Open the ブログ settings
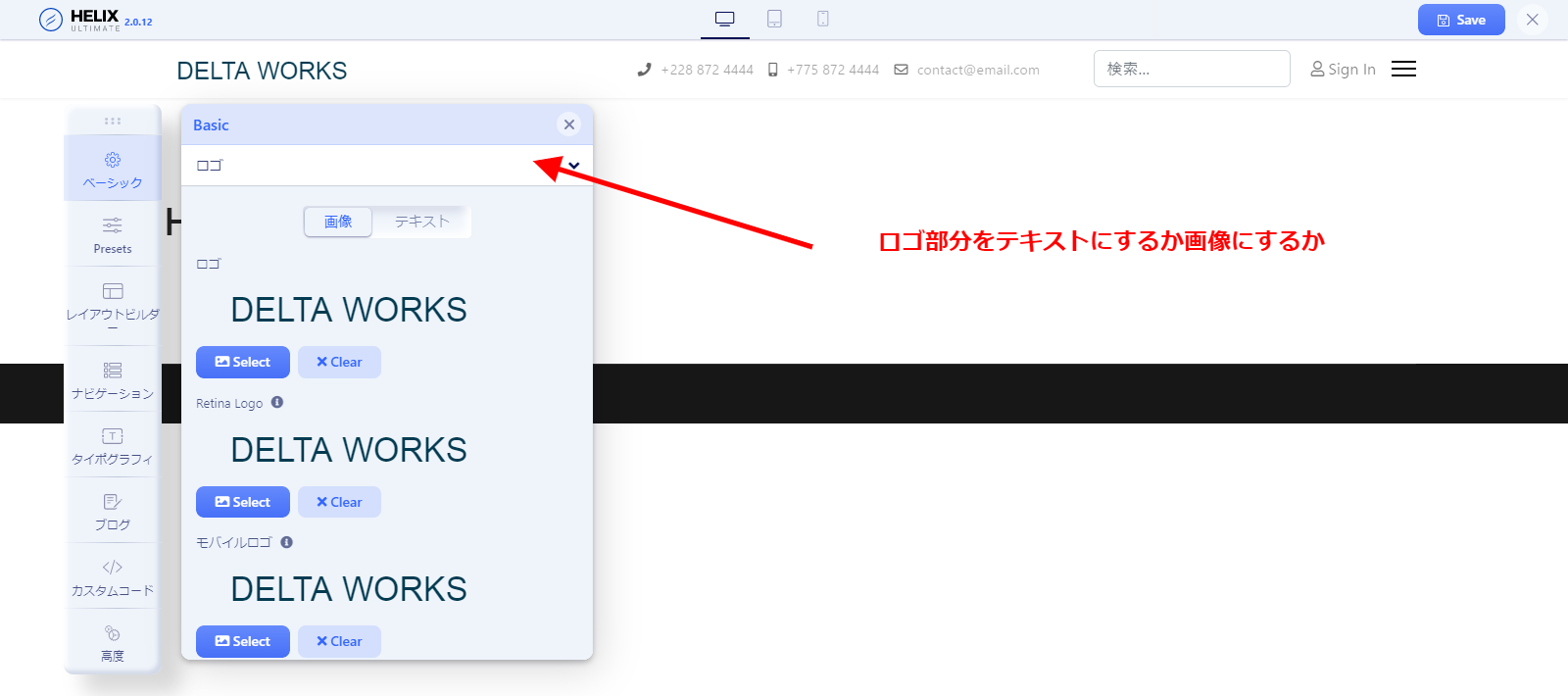Viewport: 1568px width, 696px height. (113, 512)
